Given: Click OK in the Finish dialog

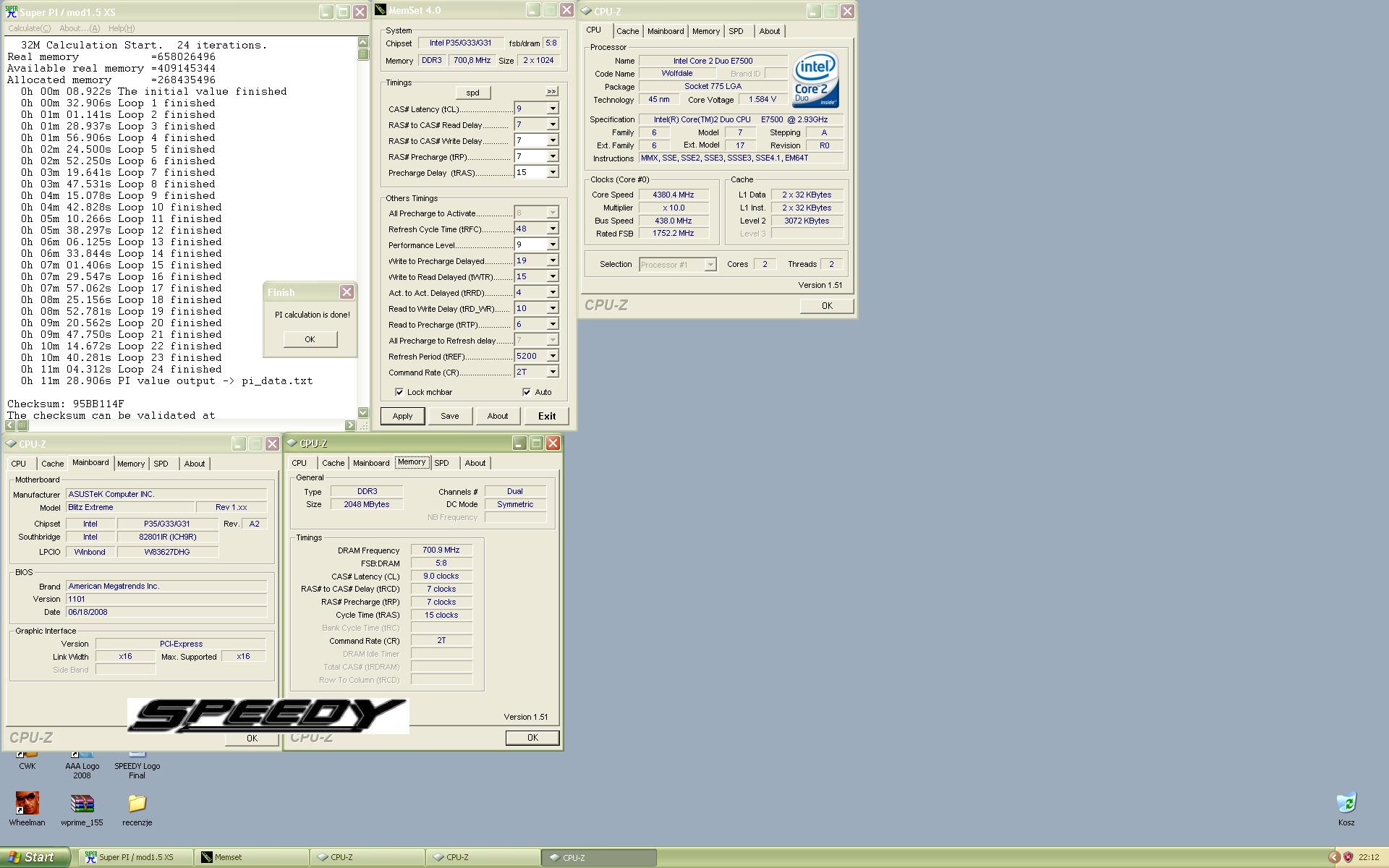Looking at the screenshot, I should pyautogui.click(x=310, y=339).
